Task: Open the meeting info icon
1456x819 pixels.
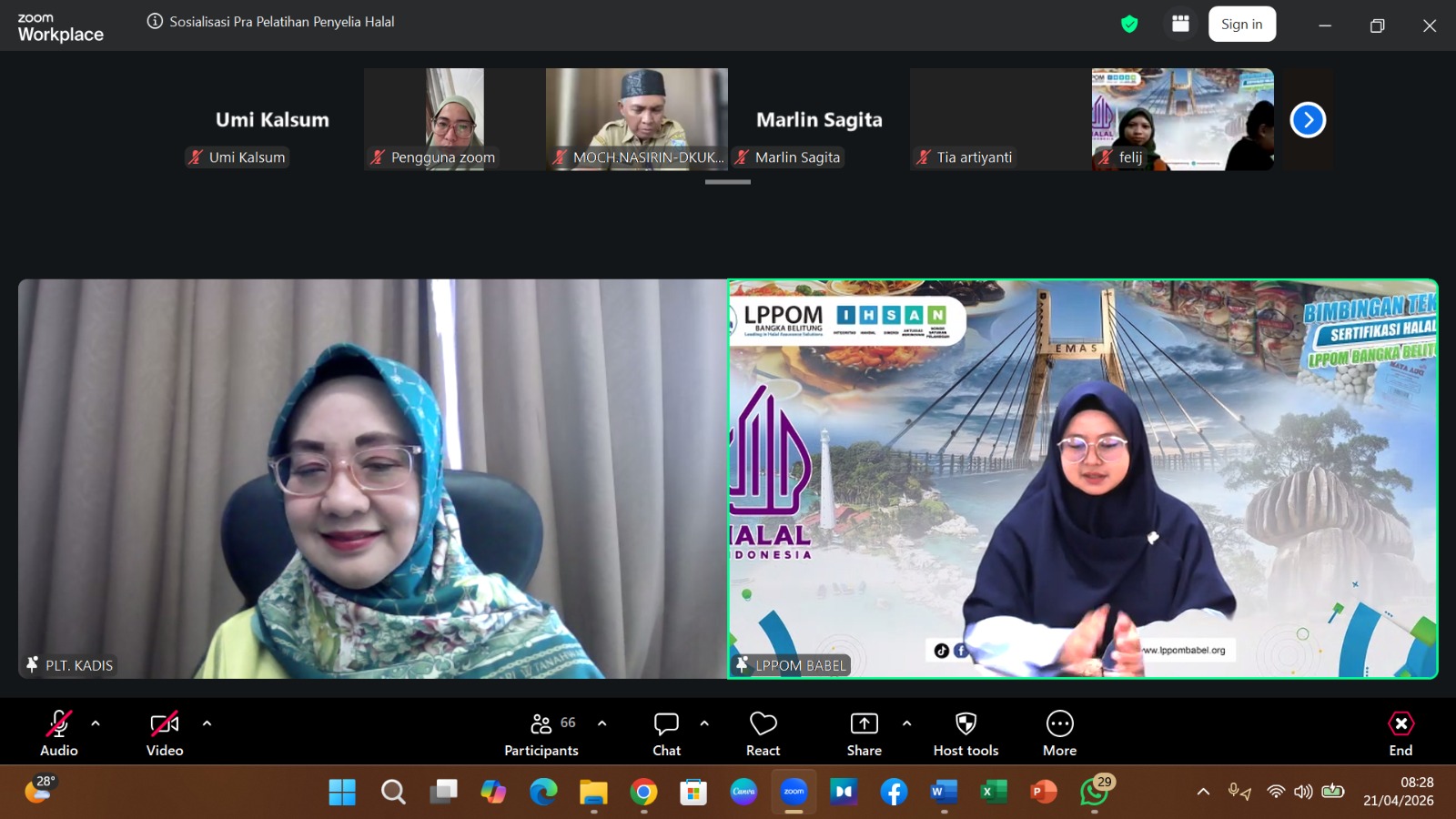Action: [x=155, y=22]
